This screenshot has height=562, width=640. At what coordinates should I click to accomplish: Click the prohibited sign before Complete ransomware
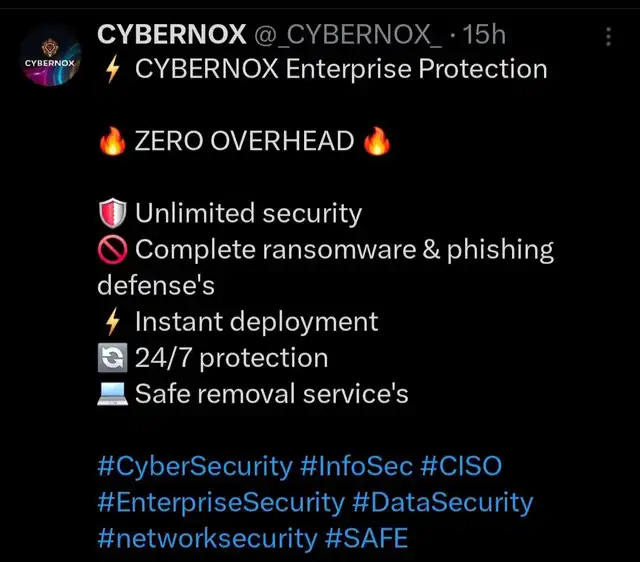click(111, 250)
